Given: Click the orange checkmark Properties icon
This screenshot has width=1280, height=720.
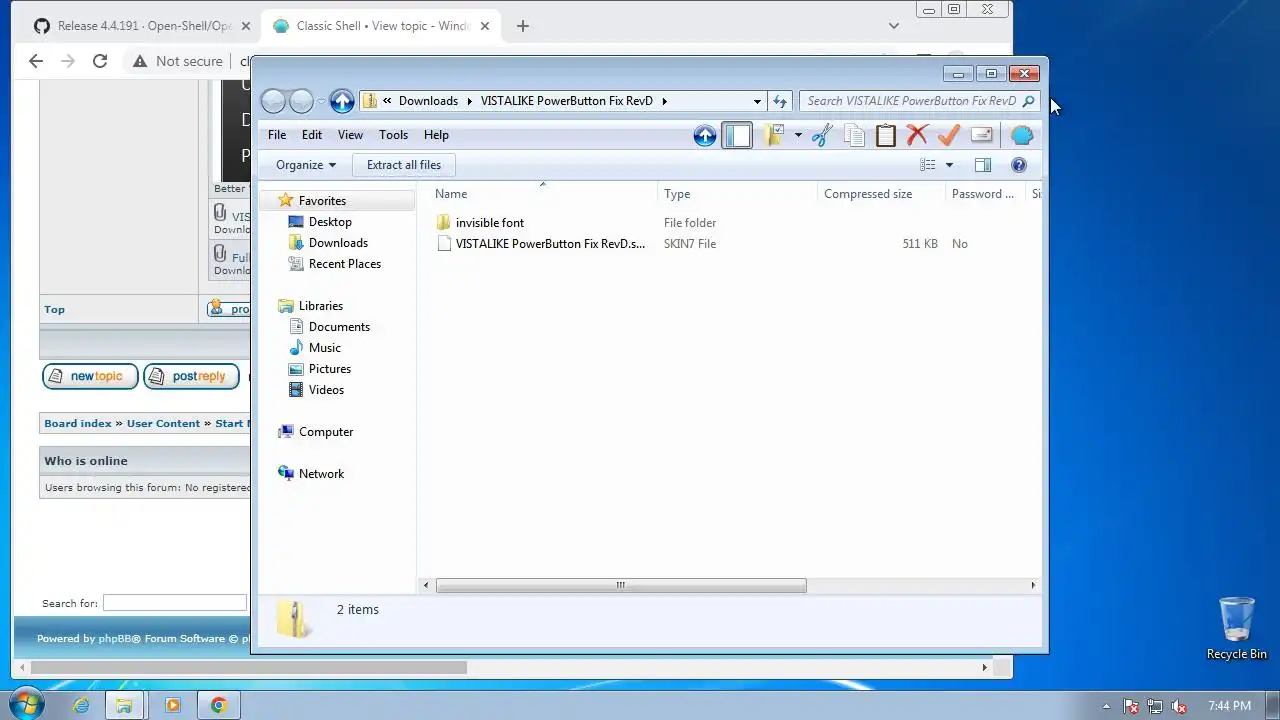Looking at the screenshot, I should point(949,135).
